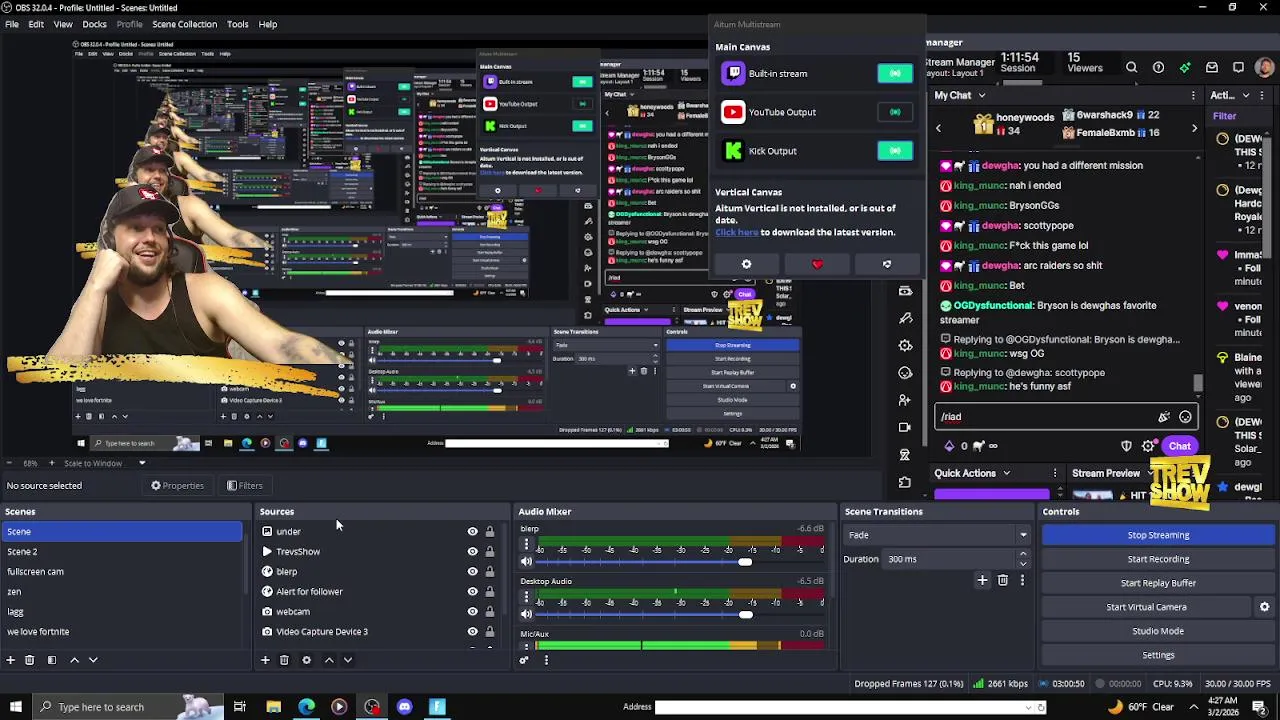Show next gift leaders with right chevron
The width and height of the screenshot is (1280, 720).
coord(1193,128)
